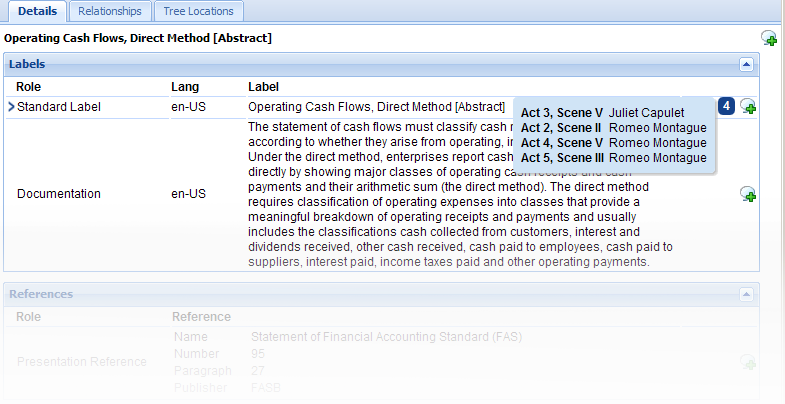
Task: Add comment on Presentation Reference row
Action: (x=748, y=361)
